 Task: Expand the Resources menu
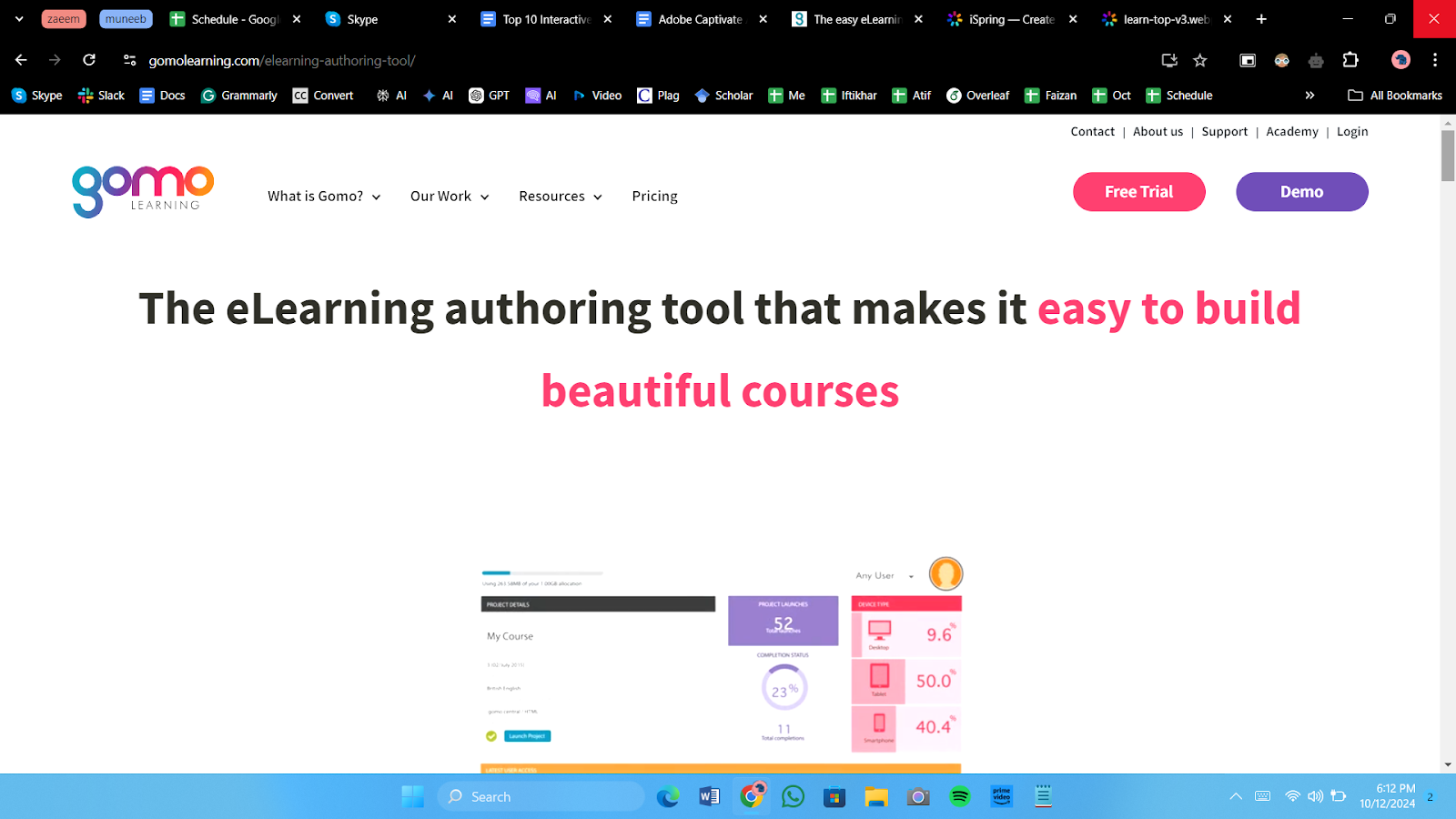(x=561, y=197)
